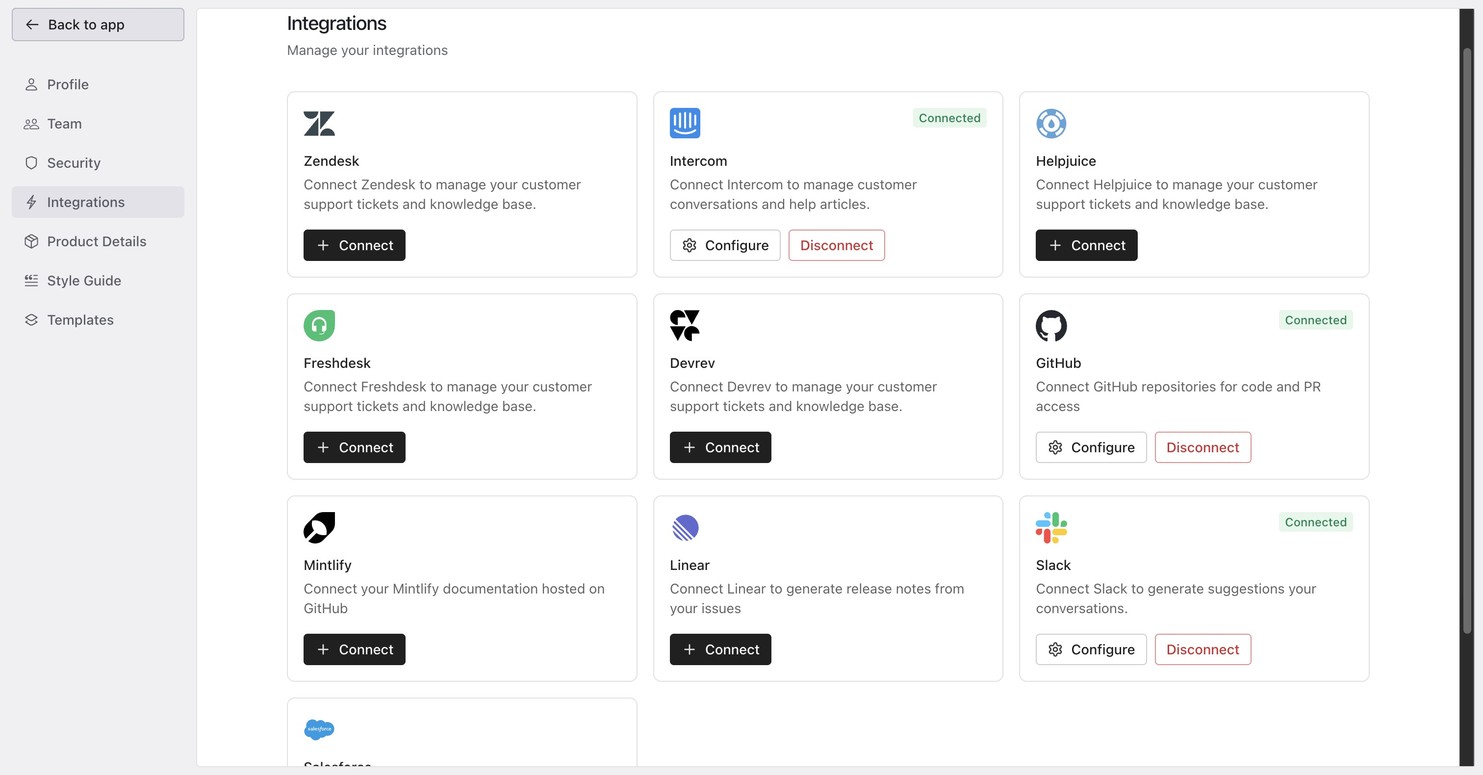Screen dimensions: 1483x775
Task: Disconnect the Intercom integration
Action: click(837, 245)
